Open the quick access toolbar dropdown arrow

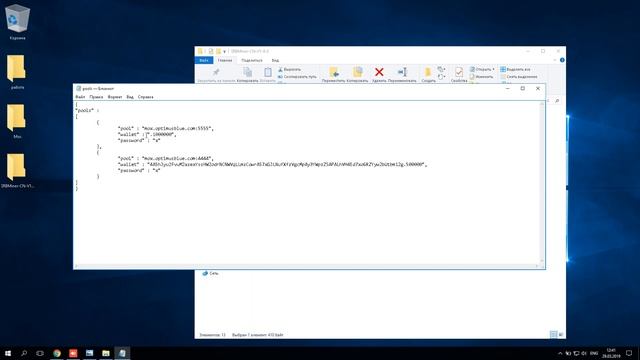pyautogui.click(x=224, y=51)
